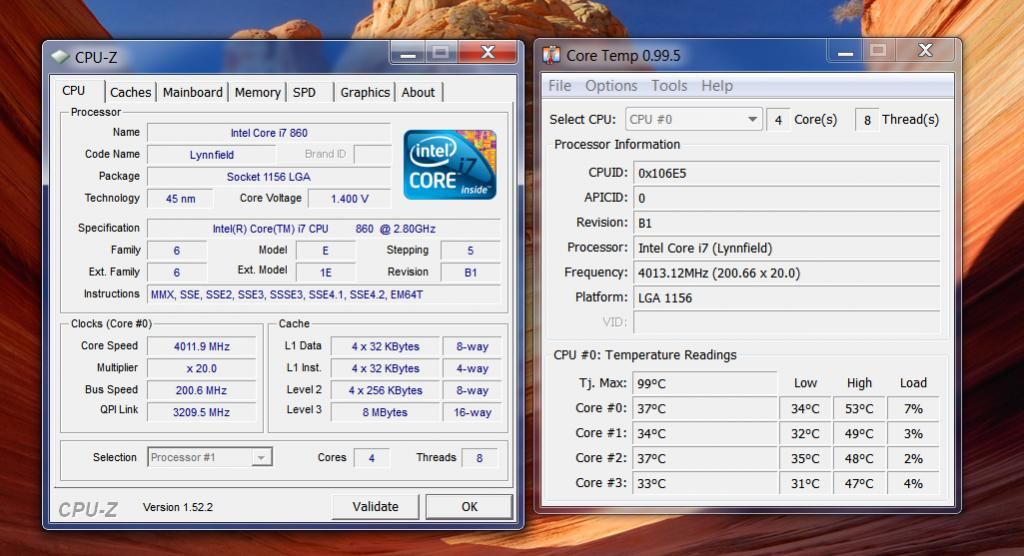
Task: Click the Core #0 high value 53°C
Action: tap(859, 408)
